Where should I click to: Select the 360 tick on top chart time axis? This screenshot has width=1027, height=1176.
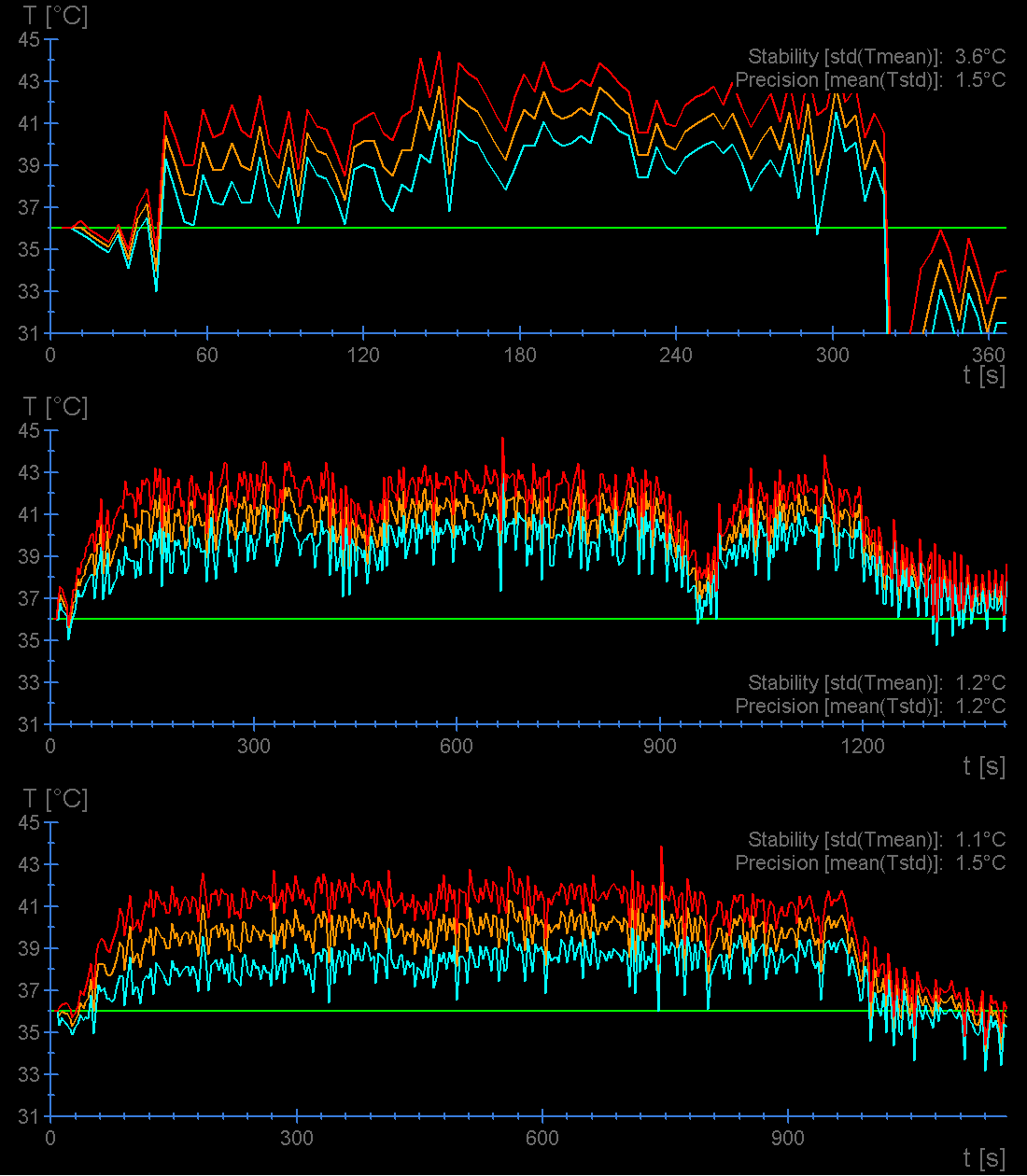(x=989, y=356)
